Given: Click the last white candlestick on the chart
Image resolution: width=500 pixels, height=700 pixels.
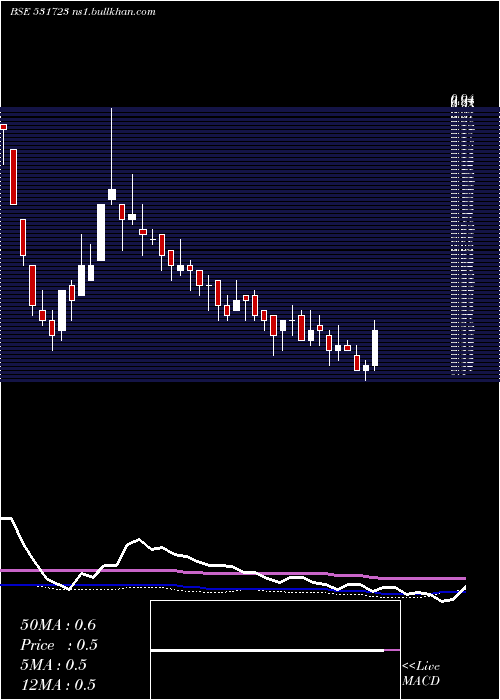Looking at the screenshot, I should pyautogui.click(x=375, y=348).
